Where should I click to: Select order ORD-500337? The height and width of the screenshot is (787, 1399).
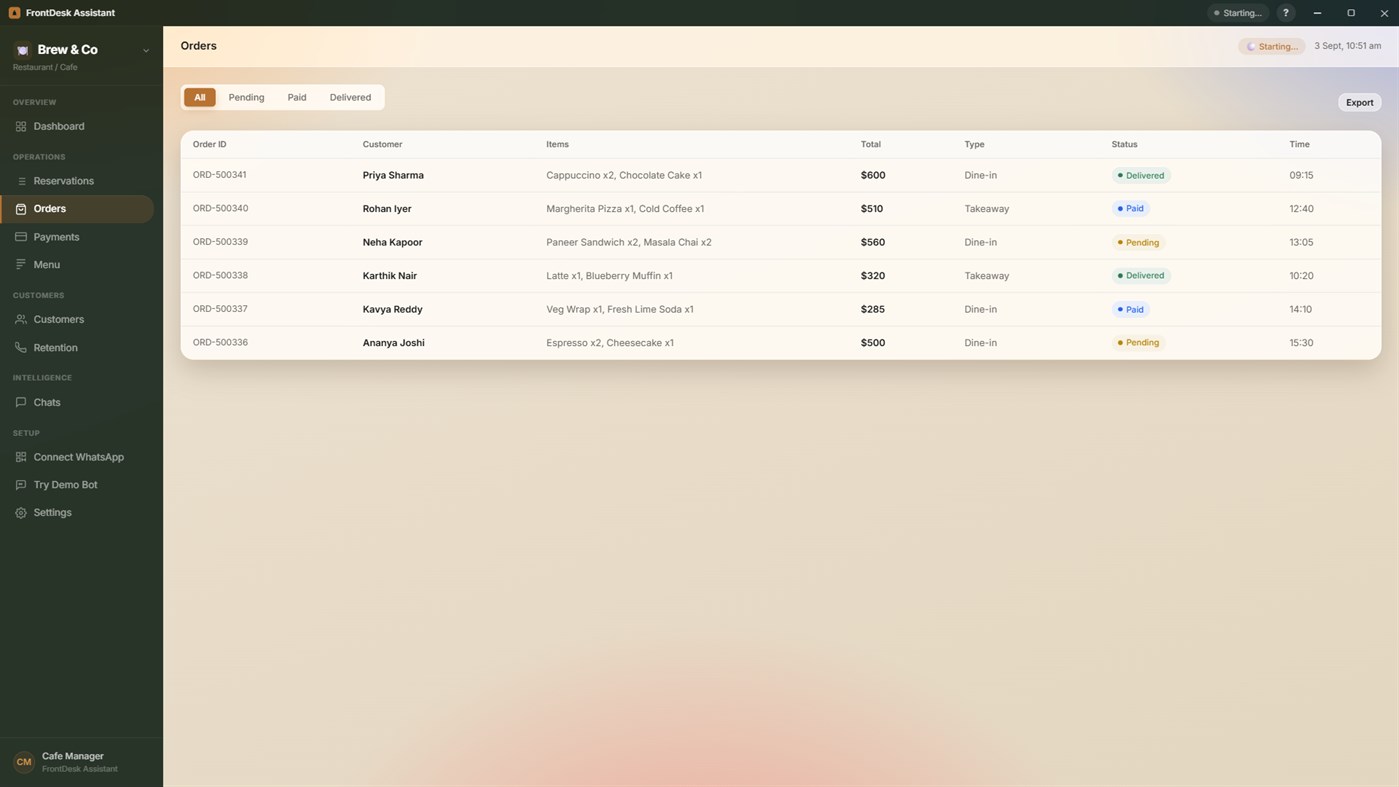pos(220,309)
